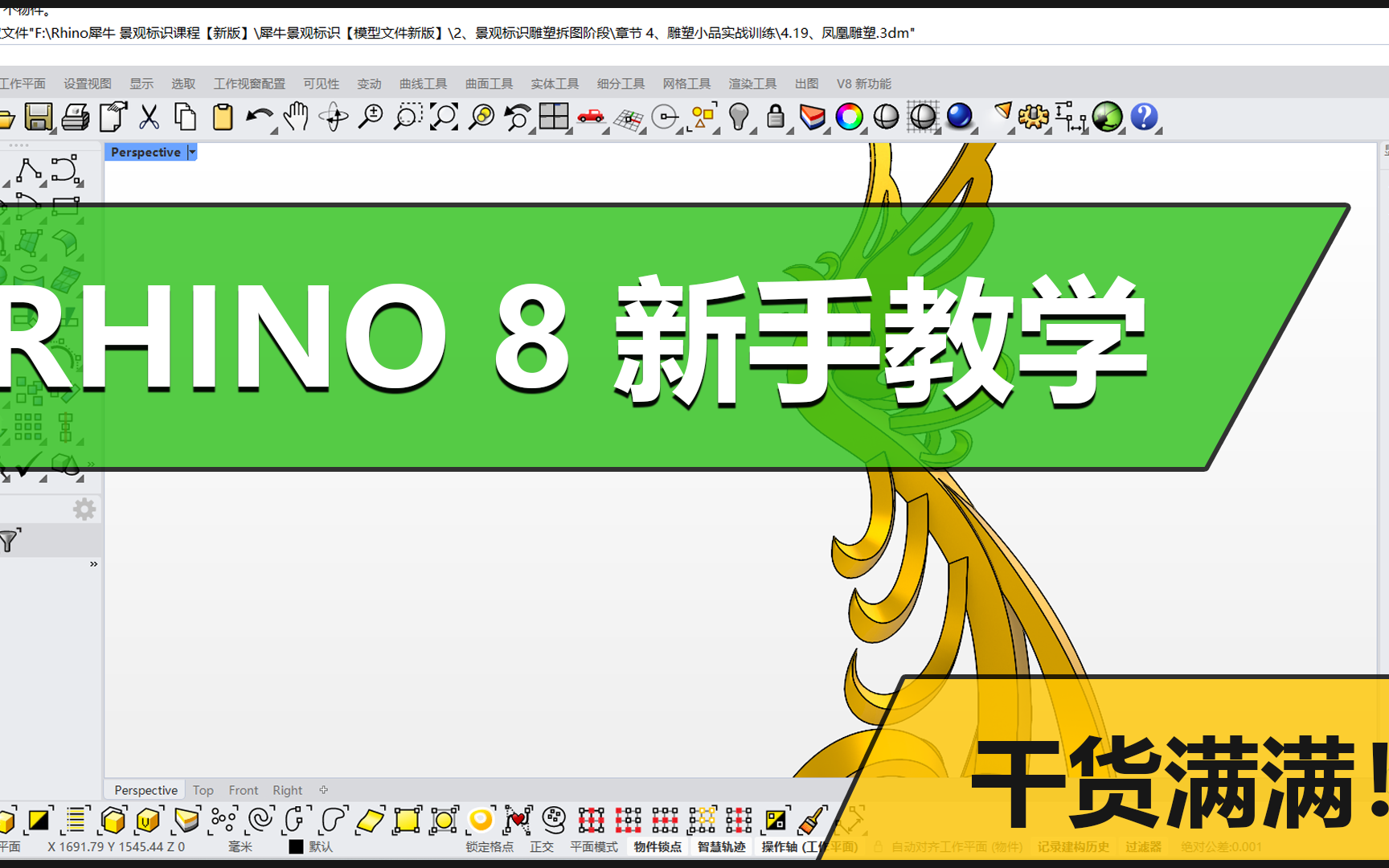Click the black layer color swatch

point(296,846)
